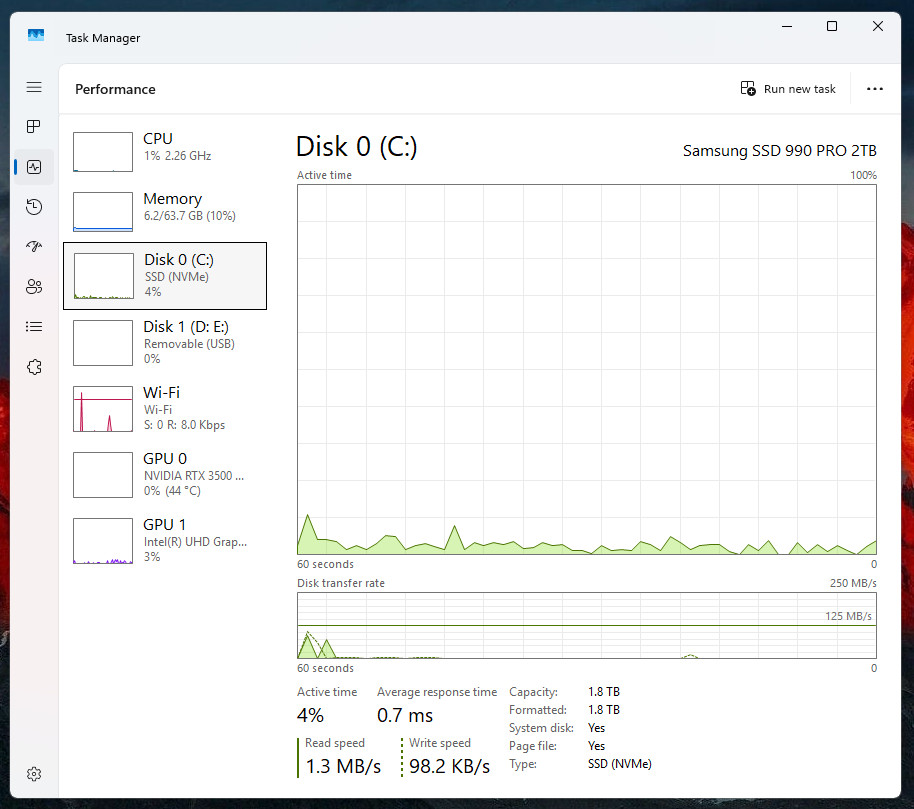The width and height of the screenshot is (914, 809).
Task: Click the 4% active time value
Action: click(310, 715)
